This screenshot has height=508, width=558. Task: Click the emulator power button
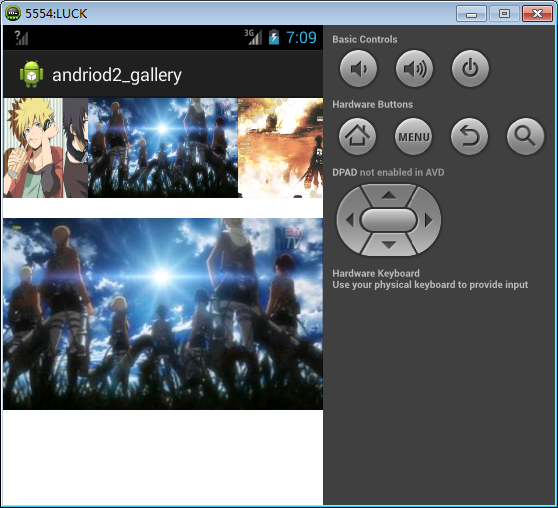point(470,68)
